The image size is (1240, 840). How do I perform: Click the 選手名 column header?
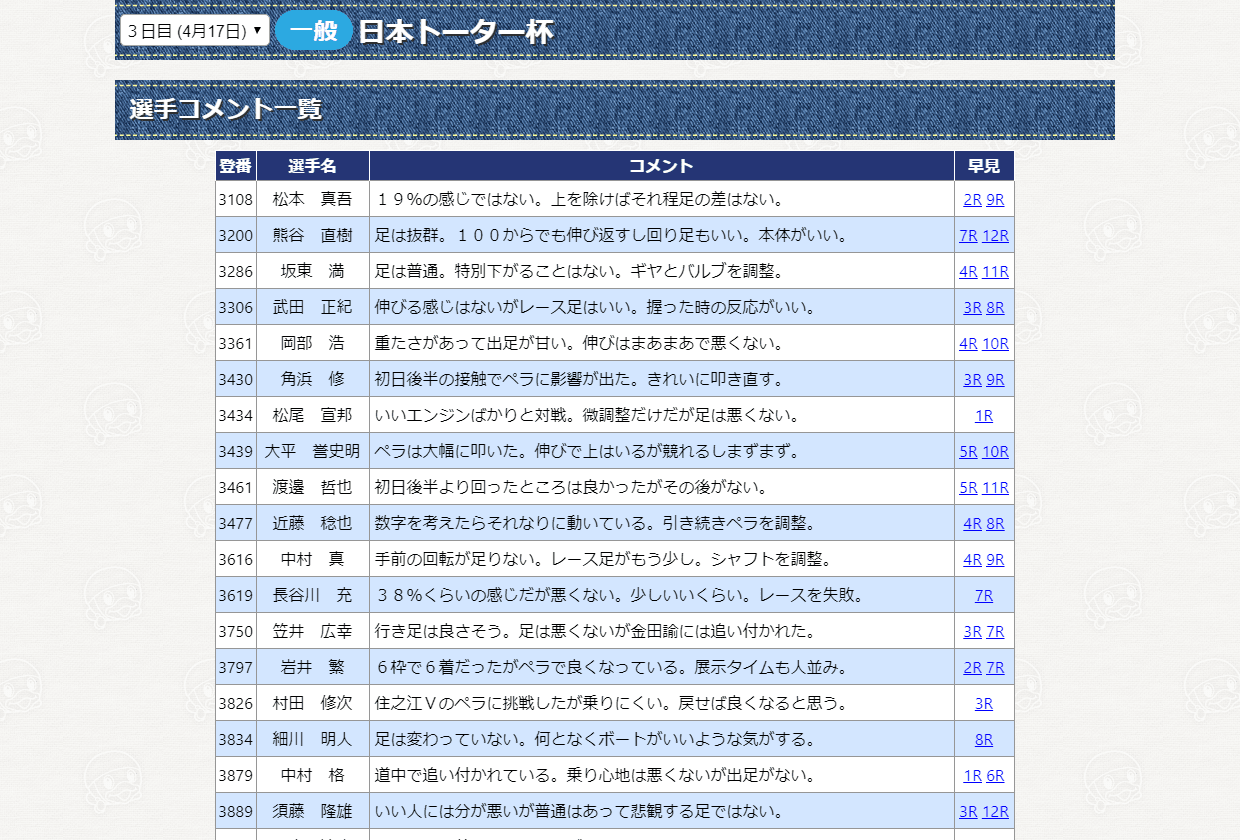click(x=313, y=166)
